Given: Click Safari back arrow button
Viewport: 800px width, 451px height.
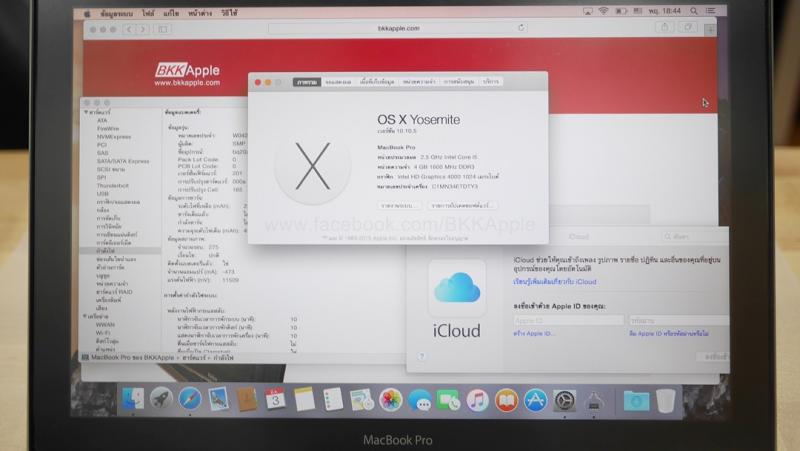Looking at the screenshot, I should (129, 29).
